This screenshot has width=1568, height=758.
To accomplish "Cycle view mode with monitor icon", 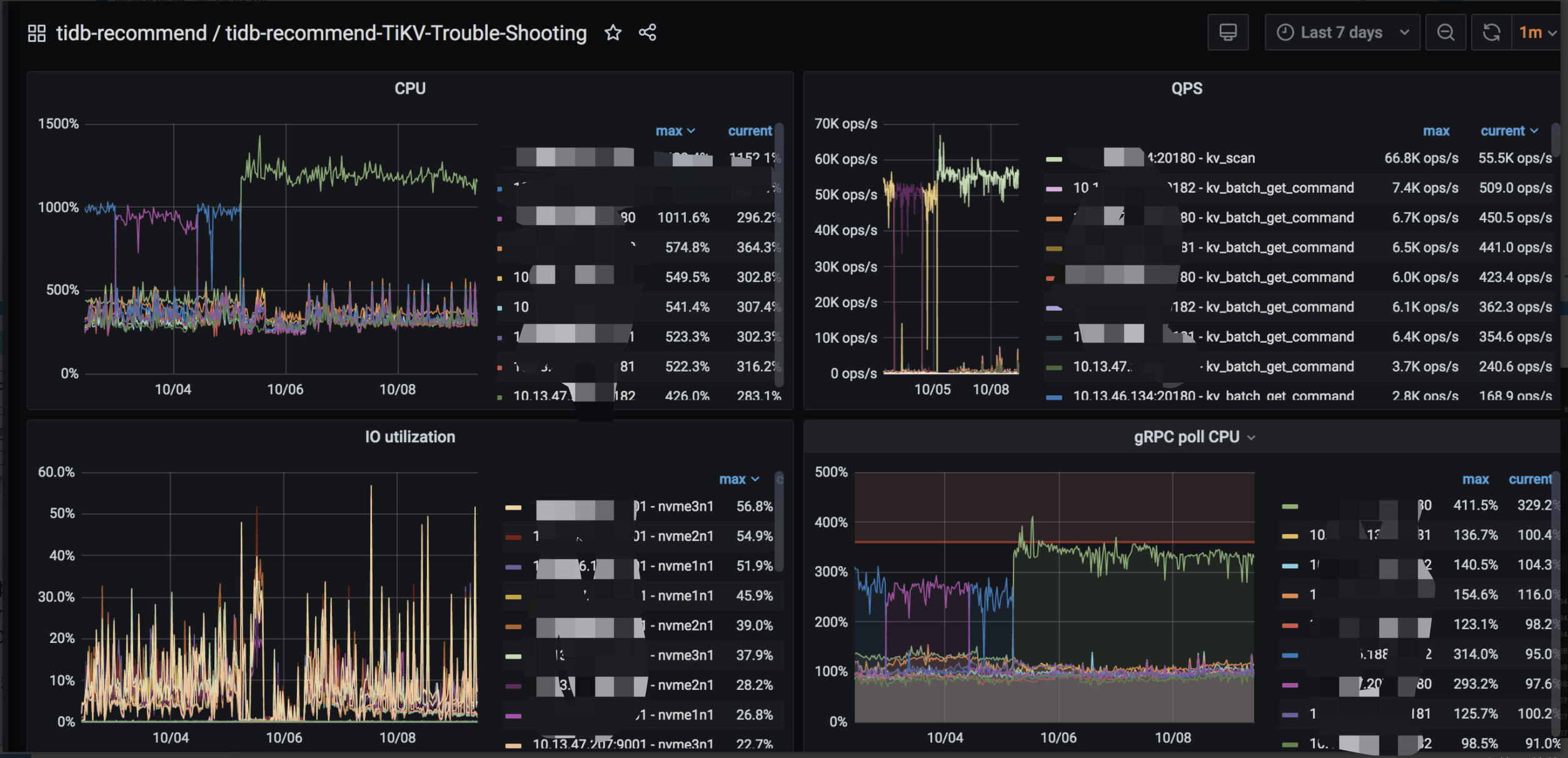I will pyautogui.click(x=1228, y=33).
